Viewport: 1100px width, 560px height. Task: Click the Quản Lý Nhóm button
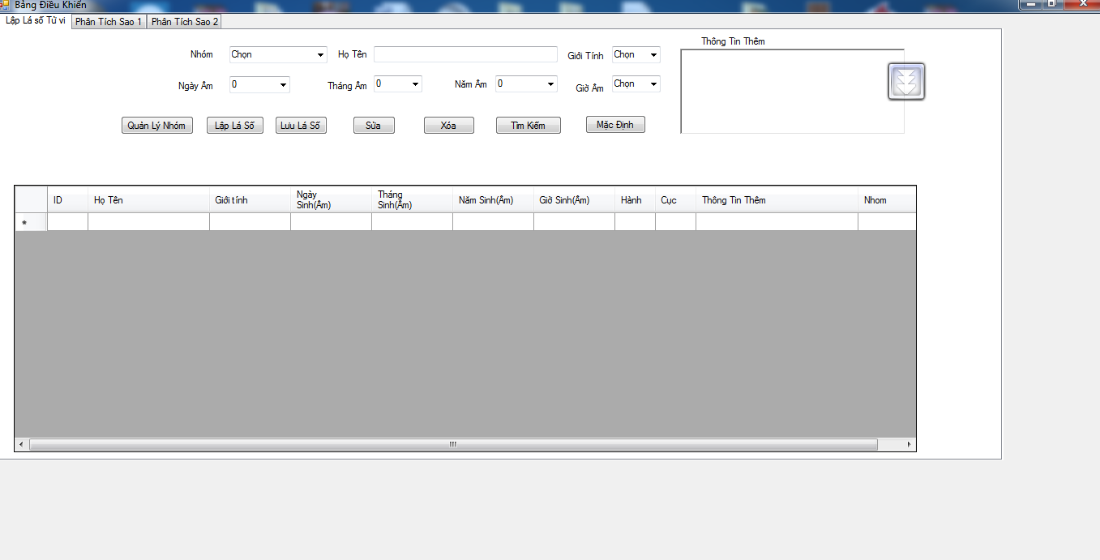point(157,126)
